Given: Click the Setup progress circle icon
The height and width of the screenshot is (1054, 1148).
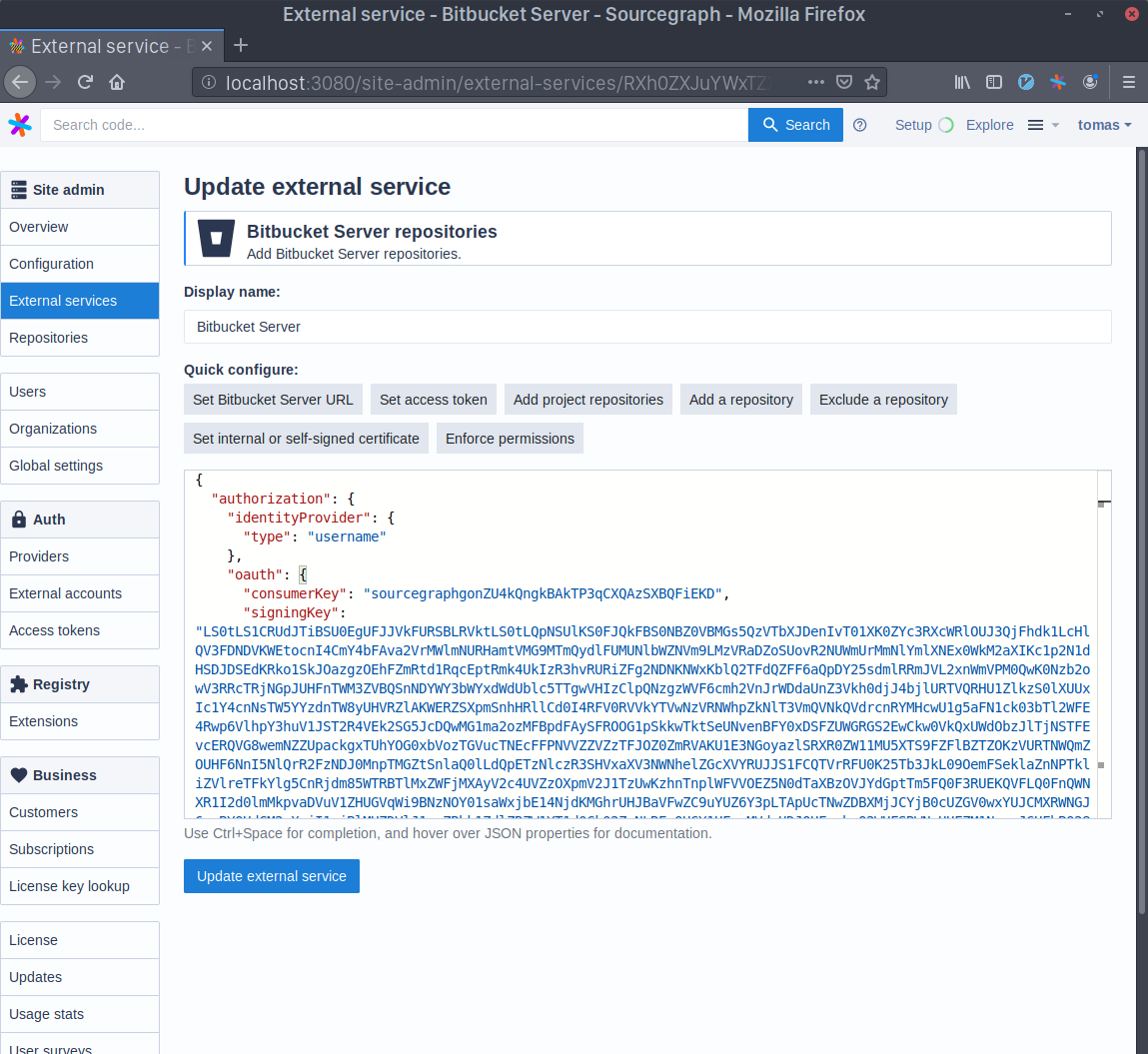Looking at the screenshot, I should click(946, 125).
